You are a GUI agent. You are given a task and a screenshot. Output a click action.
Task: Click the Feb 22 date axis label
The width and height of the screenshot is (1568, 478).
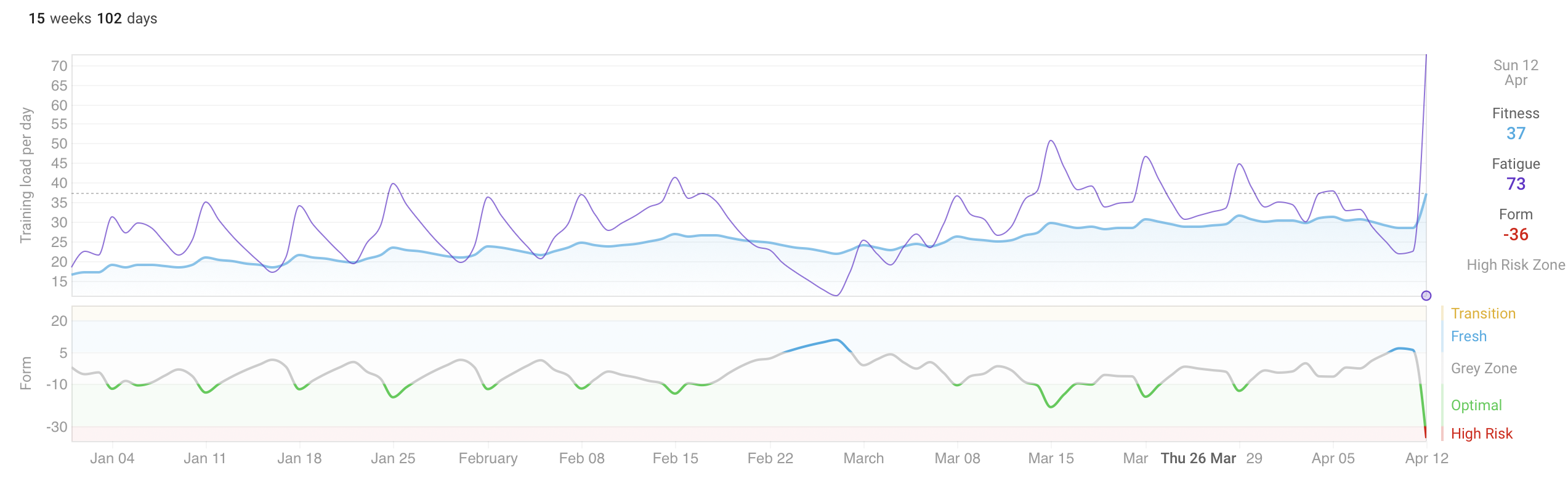770,458
